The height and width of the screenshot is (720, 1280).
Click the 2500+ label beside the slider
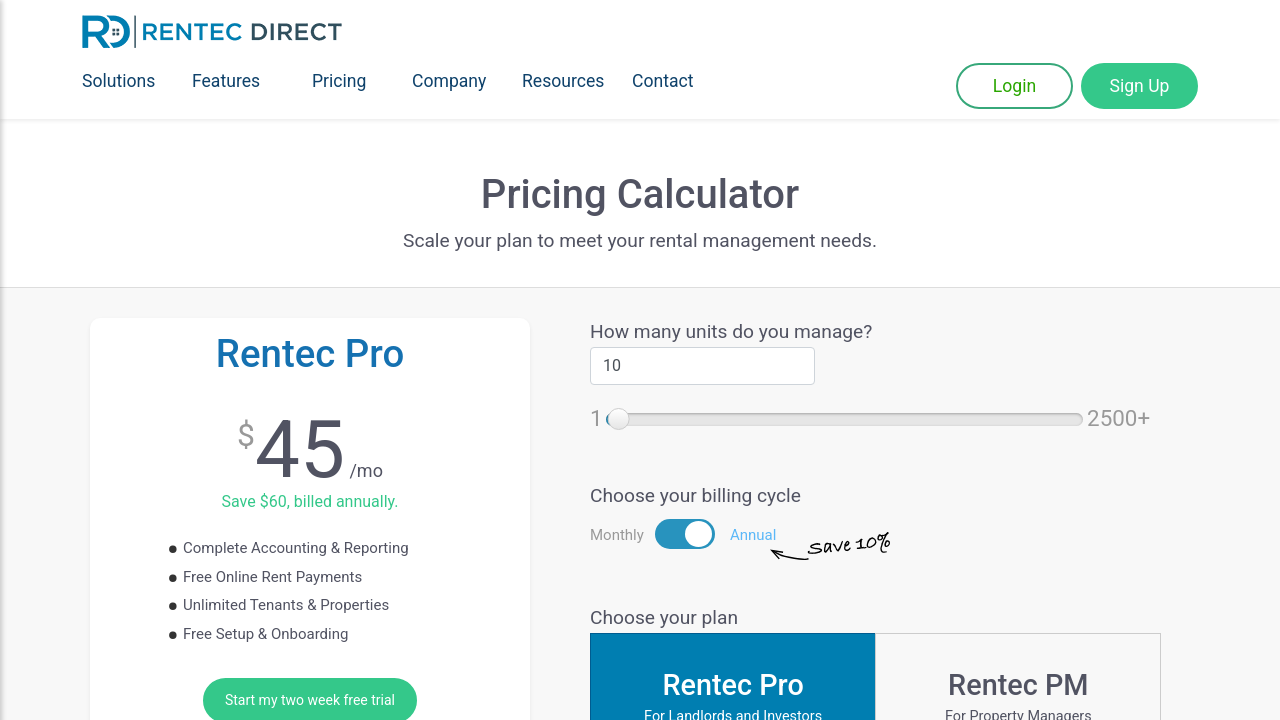point(1119,418)
